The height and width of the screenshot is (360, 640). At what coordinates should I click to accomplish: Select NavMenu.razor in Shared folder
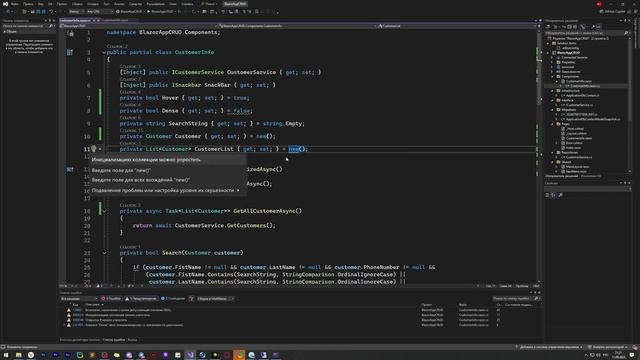pyautogui.click(x=573, y=171)
